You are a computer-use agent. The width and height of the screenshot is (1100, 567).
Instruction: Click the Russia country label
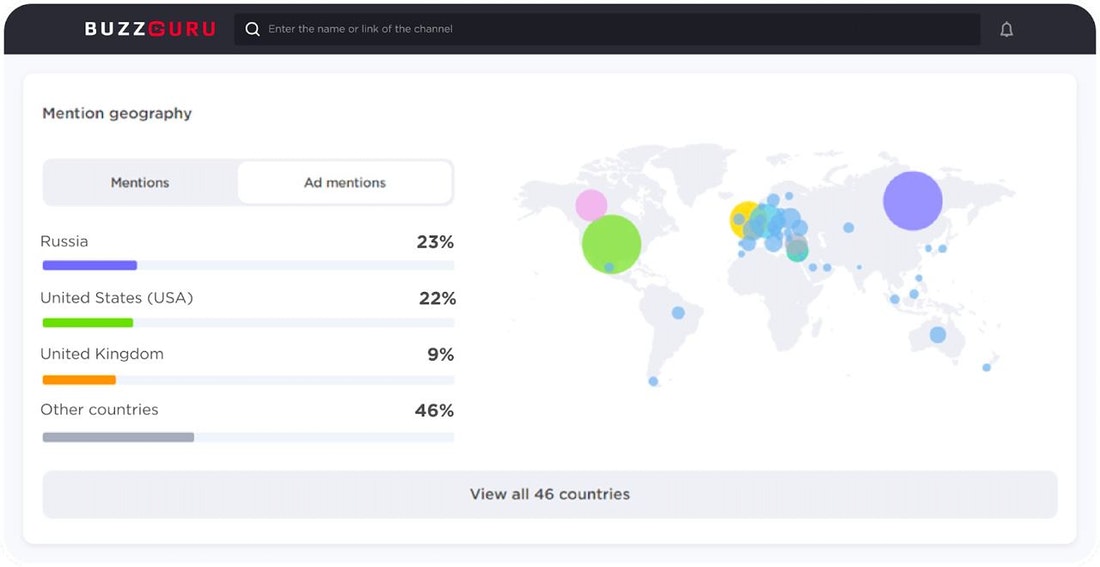point(64,242)
